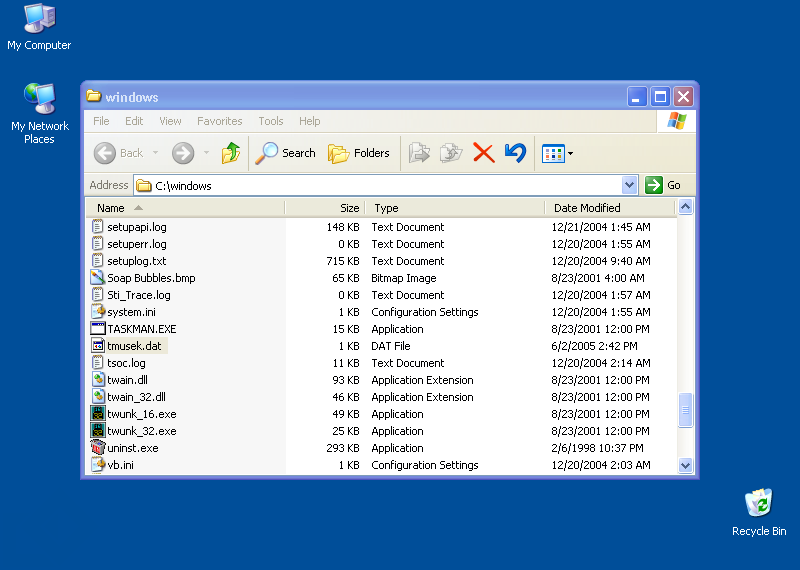Viewport: 800px width, 570px height.
Task: Select the TASKMAN.EXE application icon
Action: (x=97, y=329)
